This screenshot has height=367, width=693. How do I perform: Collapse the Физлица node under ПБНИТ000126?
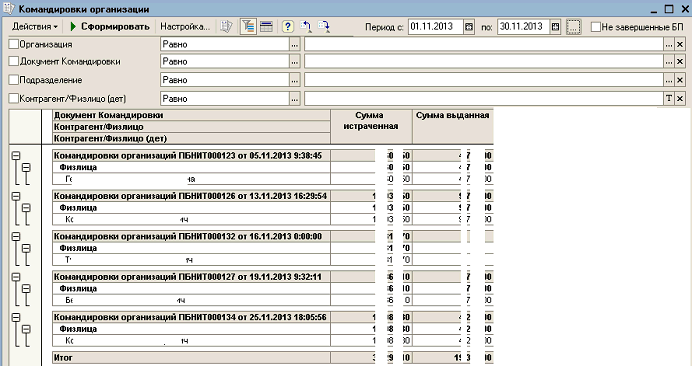click(26, 208)
